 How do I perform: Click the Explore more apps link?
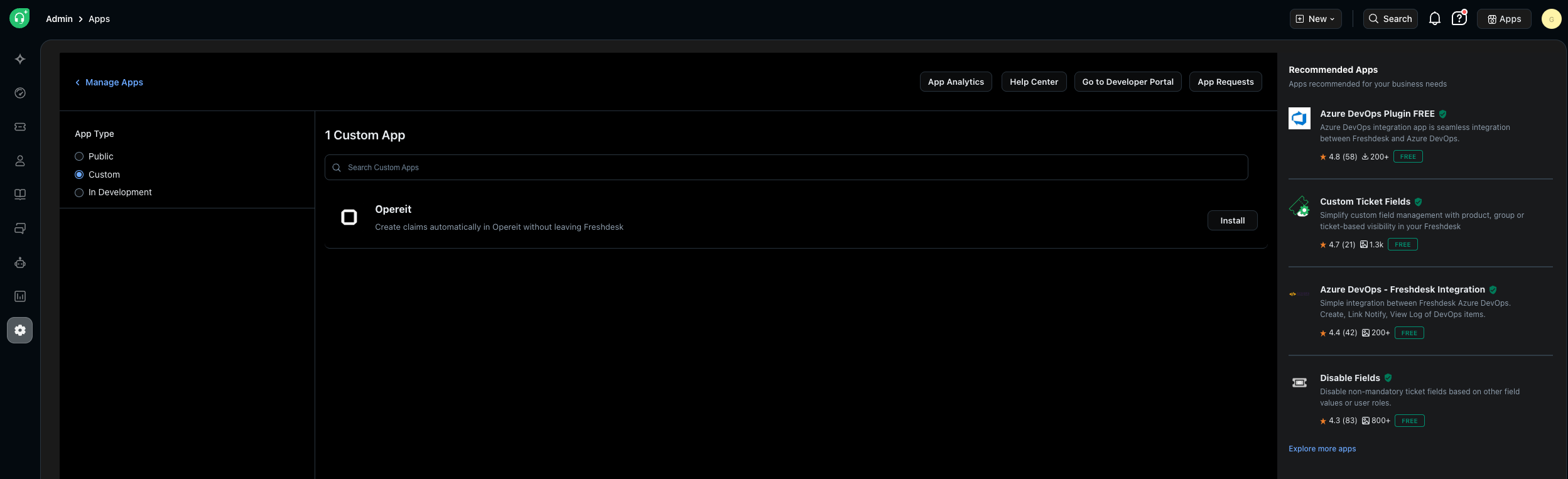(x=1322, y=449)
